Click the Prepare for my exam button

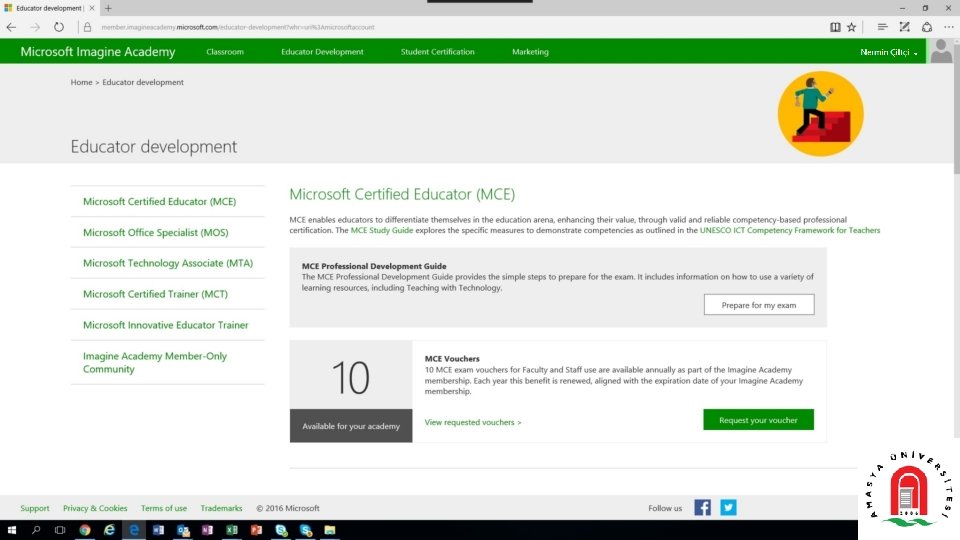[759, 305]
